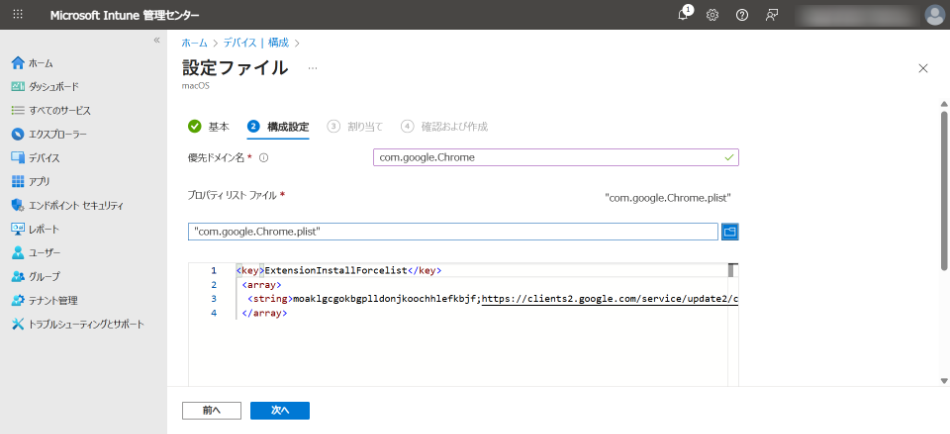Go to the ホーム breadcrumb link
This screenshot has height=434, width=950.
coord(194,42)
